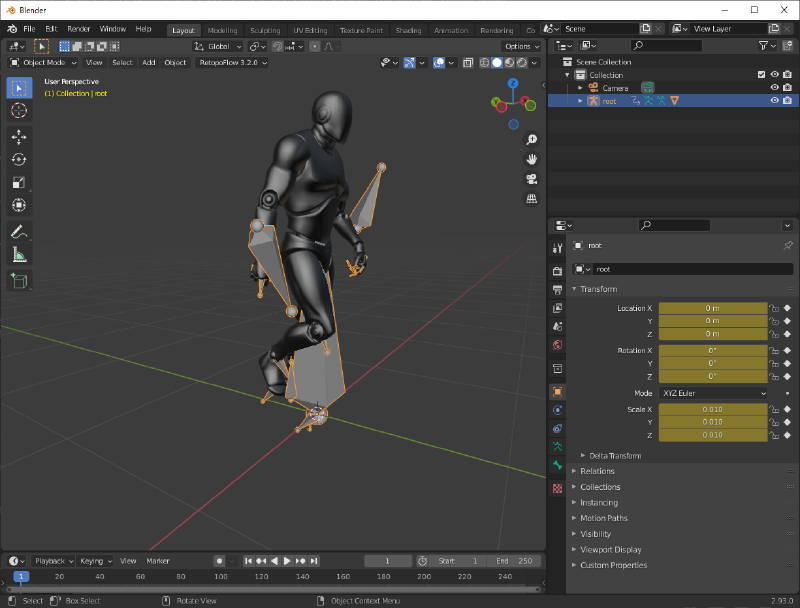Expand the root item in outliner
The image size is (800, 608).
(580, 101)
